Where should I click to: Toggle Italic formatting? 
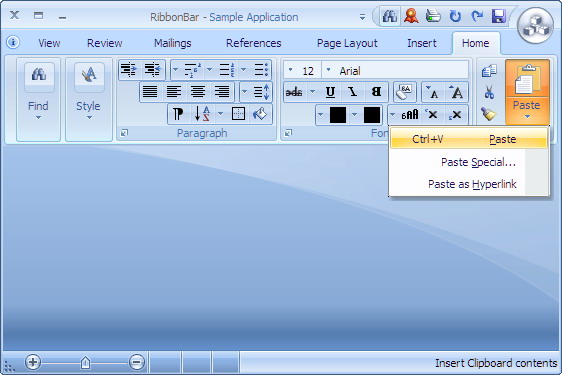[x=353, y=92]
